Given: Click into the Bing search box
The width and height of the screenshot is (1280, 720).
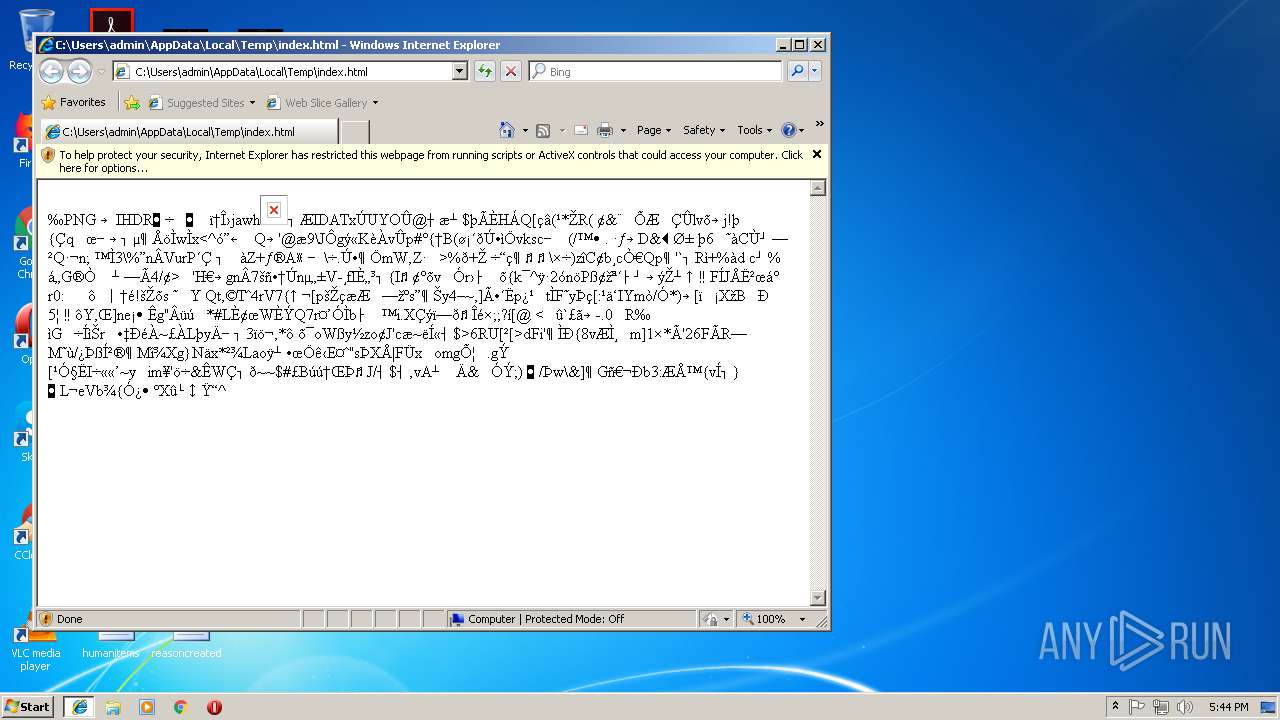Looking at the screenshot, I should [x=655, y=72].
